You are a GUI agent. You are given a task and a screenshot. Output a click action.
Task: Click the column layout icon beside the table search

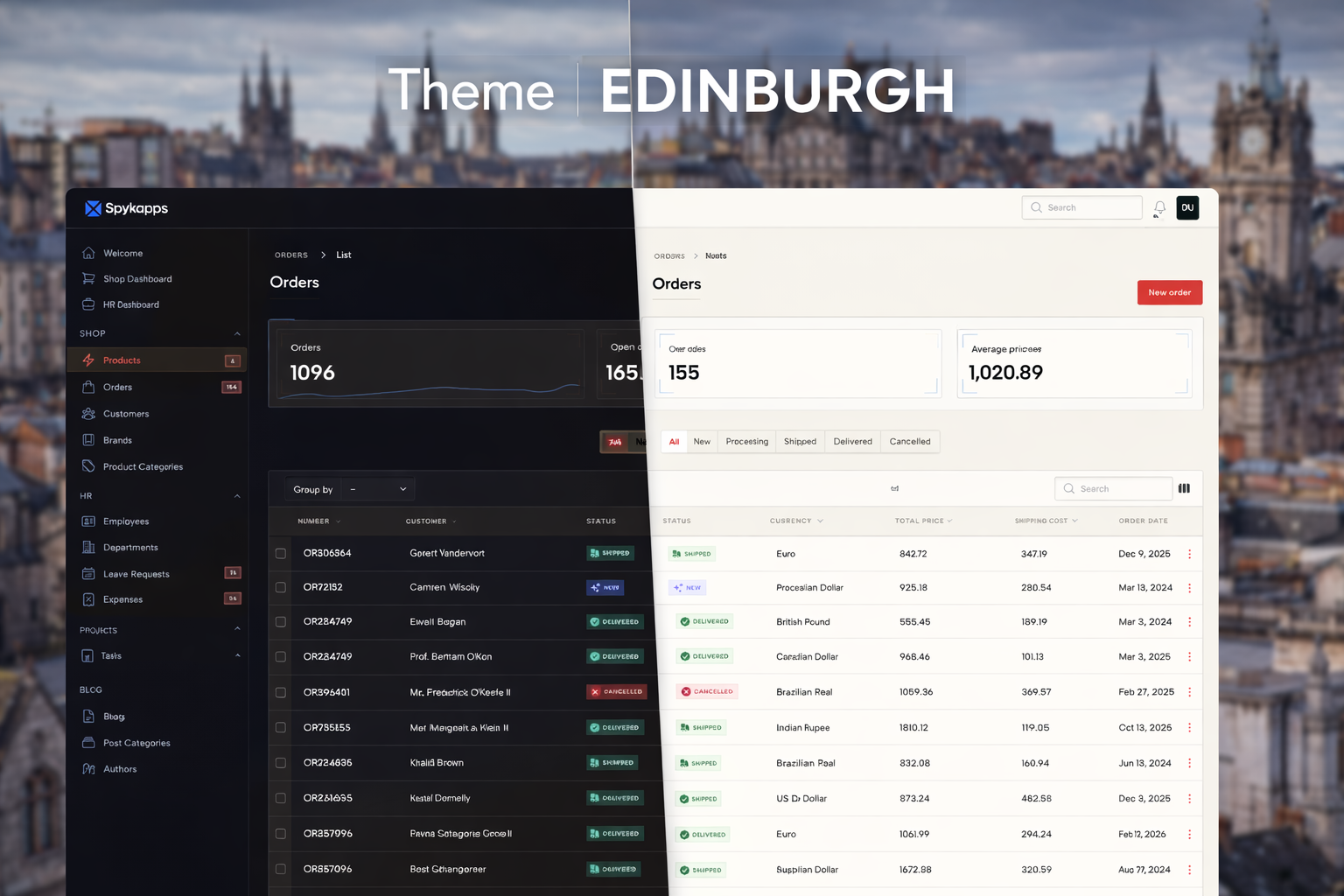tap(1184, 488)
